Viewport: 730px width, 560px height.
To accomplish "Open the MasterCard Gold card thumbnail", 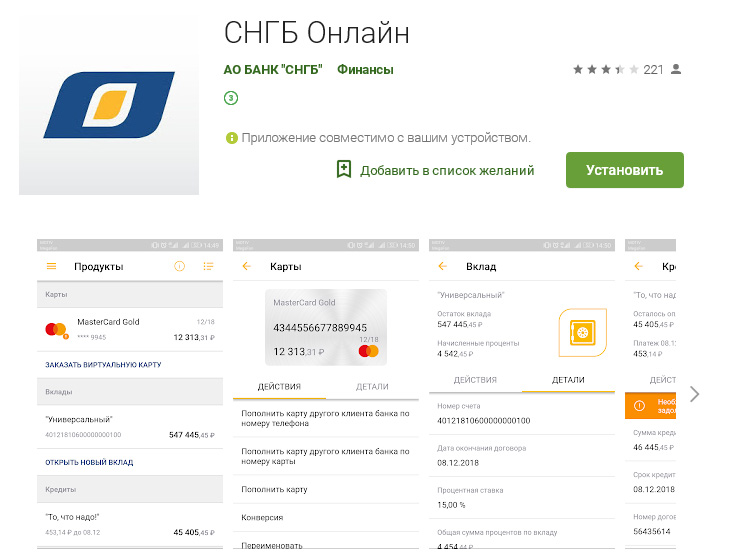I will 326,327.
